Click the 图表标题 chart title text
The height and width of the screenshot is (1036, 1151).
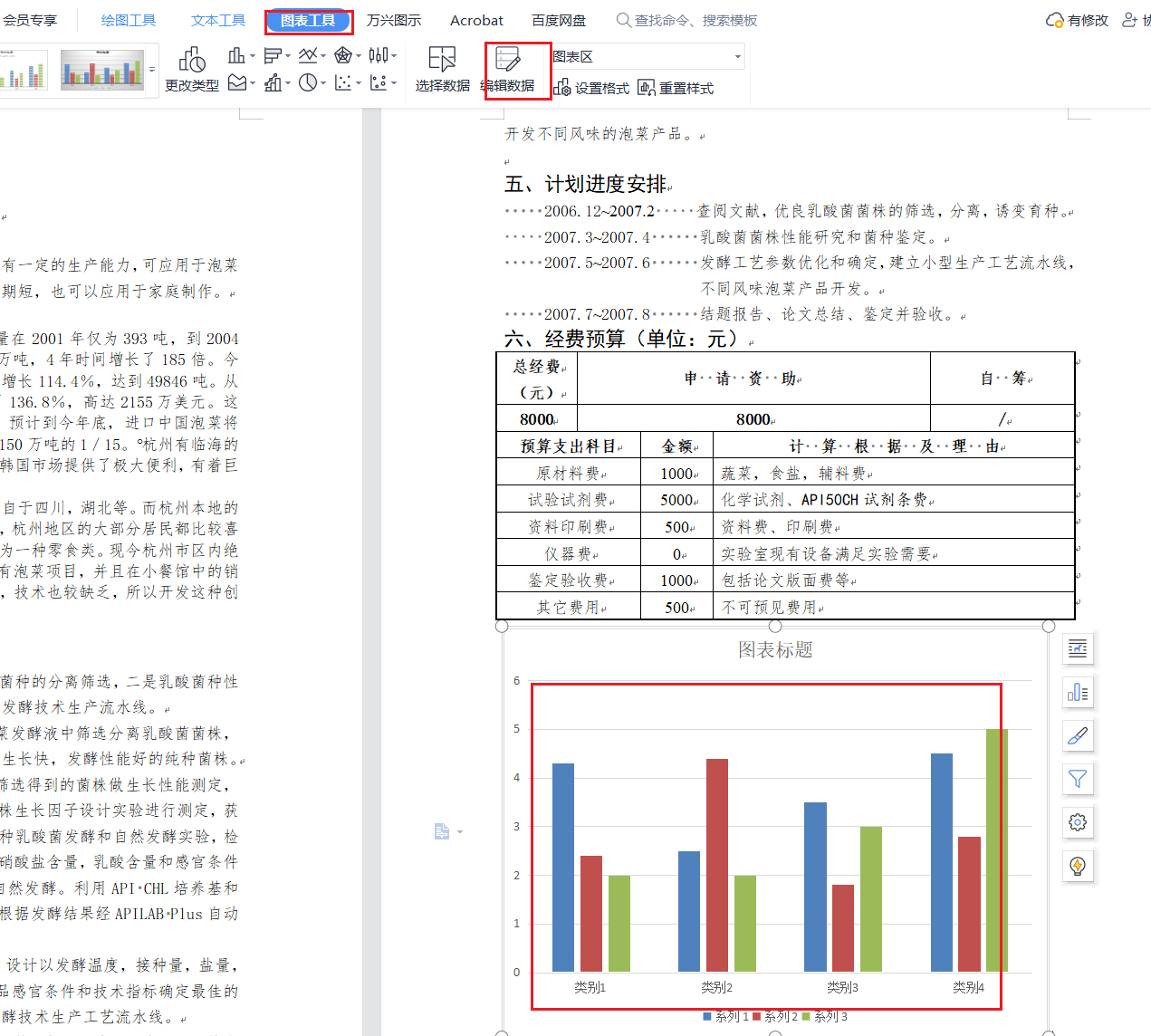[x=775, y=649]
